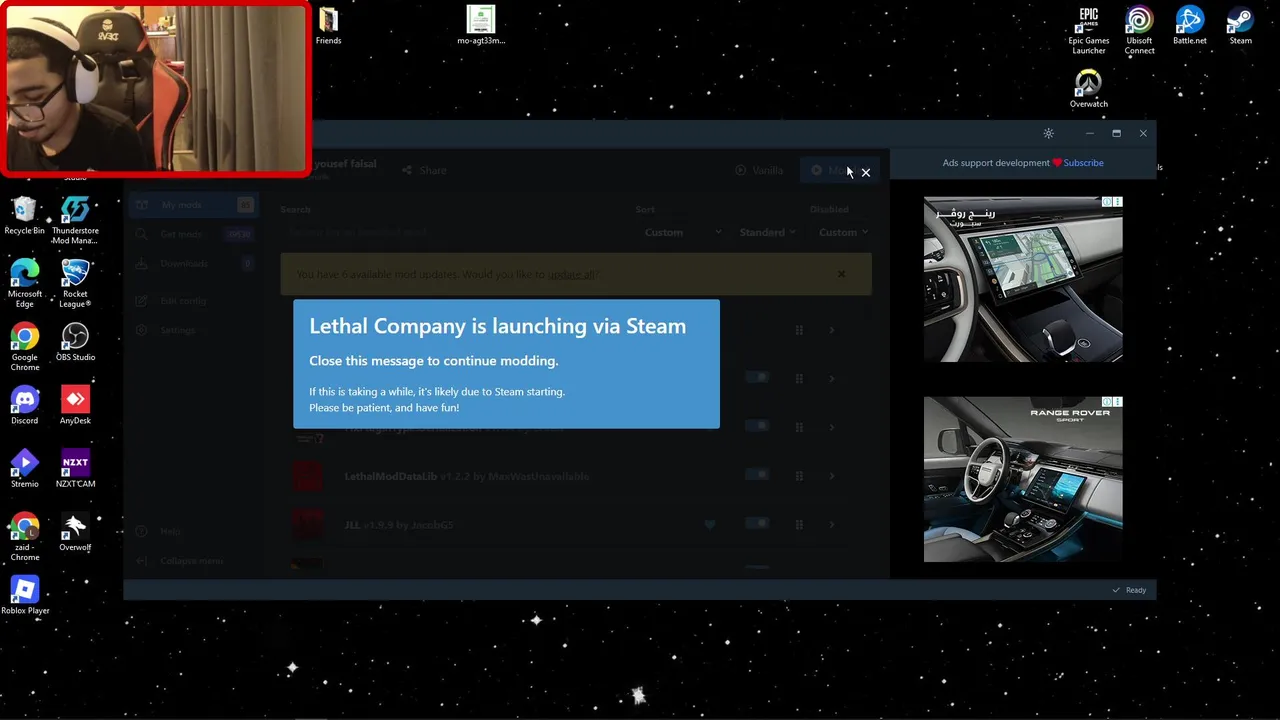
Task: Open the Battle.net desktop icon
Action: 1190,25
